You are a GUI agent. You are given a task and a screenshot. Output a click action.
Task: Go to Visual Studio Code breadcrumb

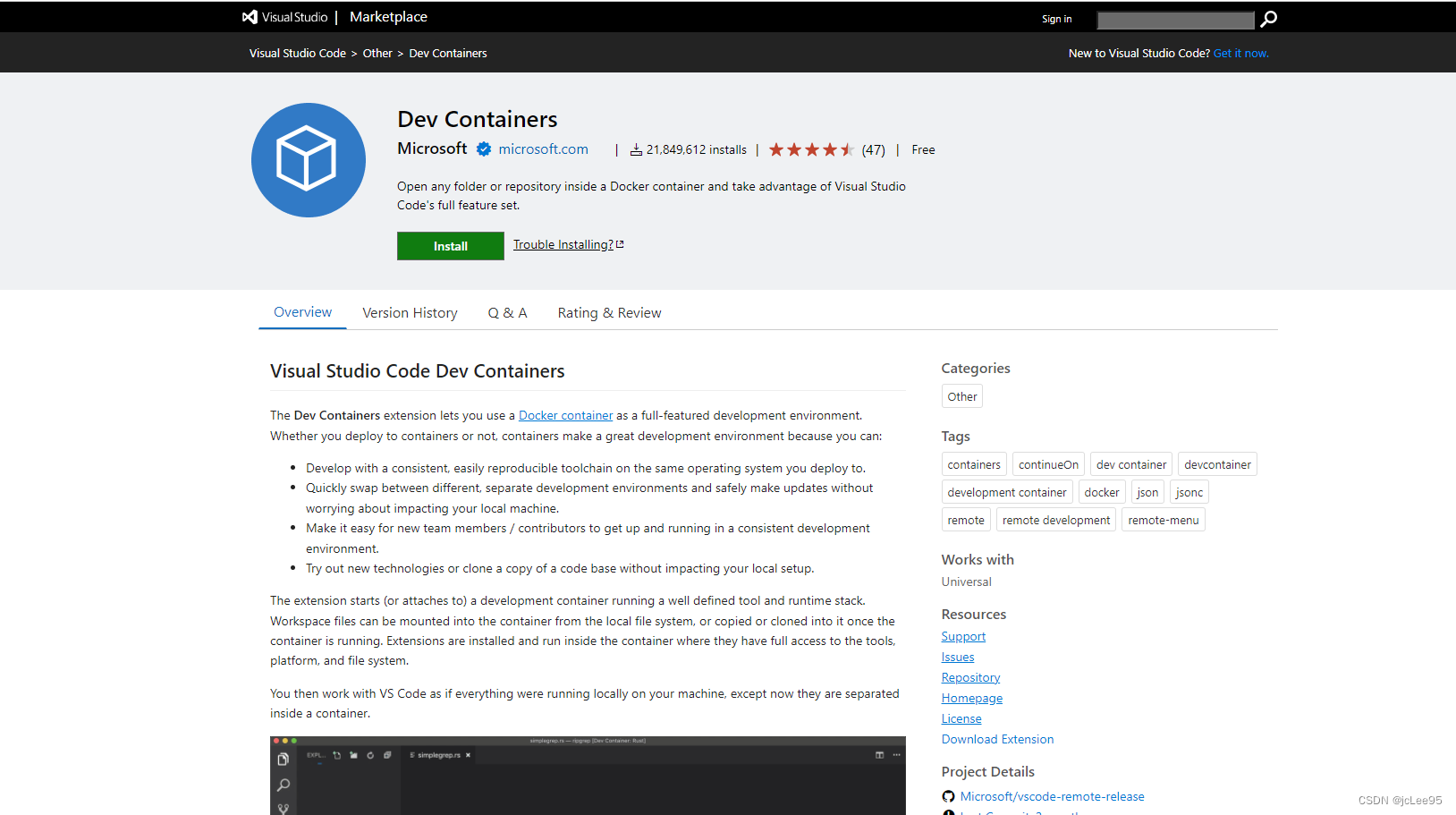pos(298,54)
